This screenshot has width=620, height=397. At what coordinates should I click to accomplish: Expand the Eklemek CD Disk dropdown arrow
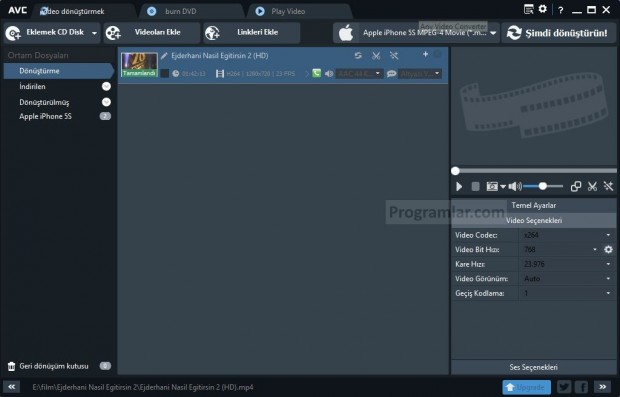[x=95, y=33]
